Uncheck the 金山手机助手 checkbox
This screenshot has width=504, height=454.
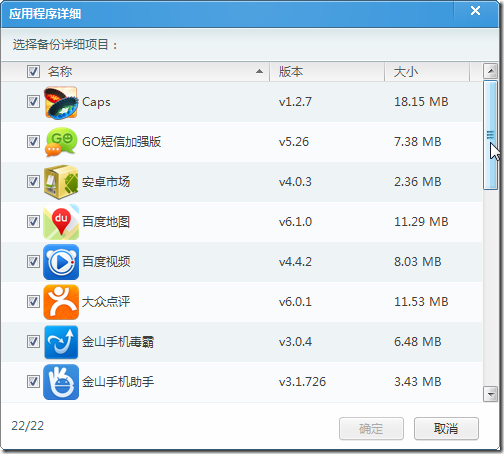pos(33,382)
